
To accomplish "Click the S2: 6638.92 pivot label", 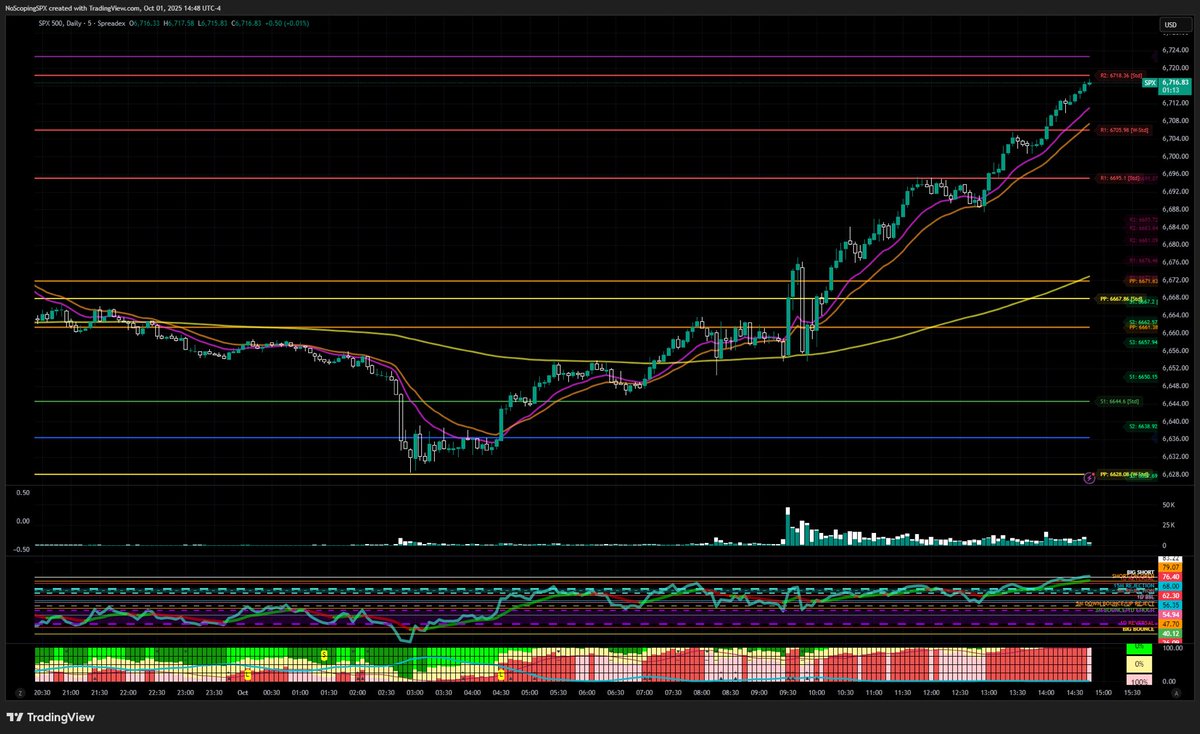I will pyautogui.click(x=1142, y=426).
